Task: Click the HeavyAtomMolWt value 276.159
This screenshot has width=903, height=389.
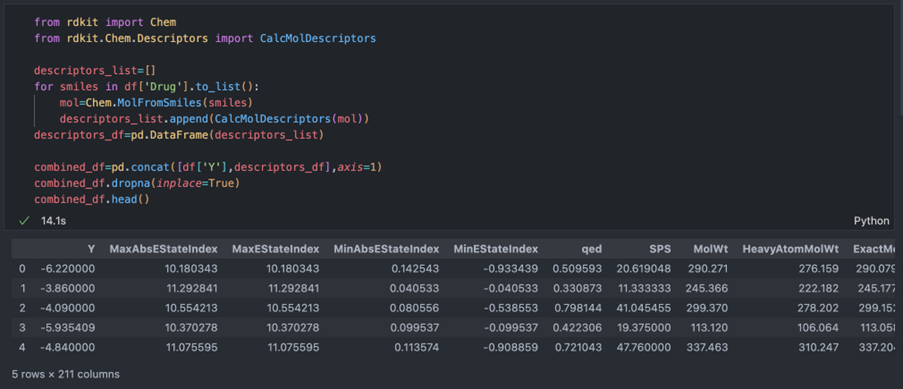Action: (x=818, y=269)
